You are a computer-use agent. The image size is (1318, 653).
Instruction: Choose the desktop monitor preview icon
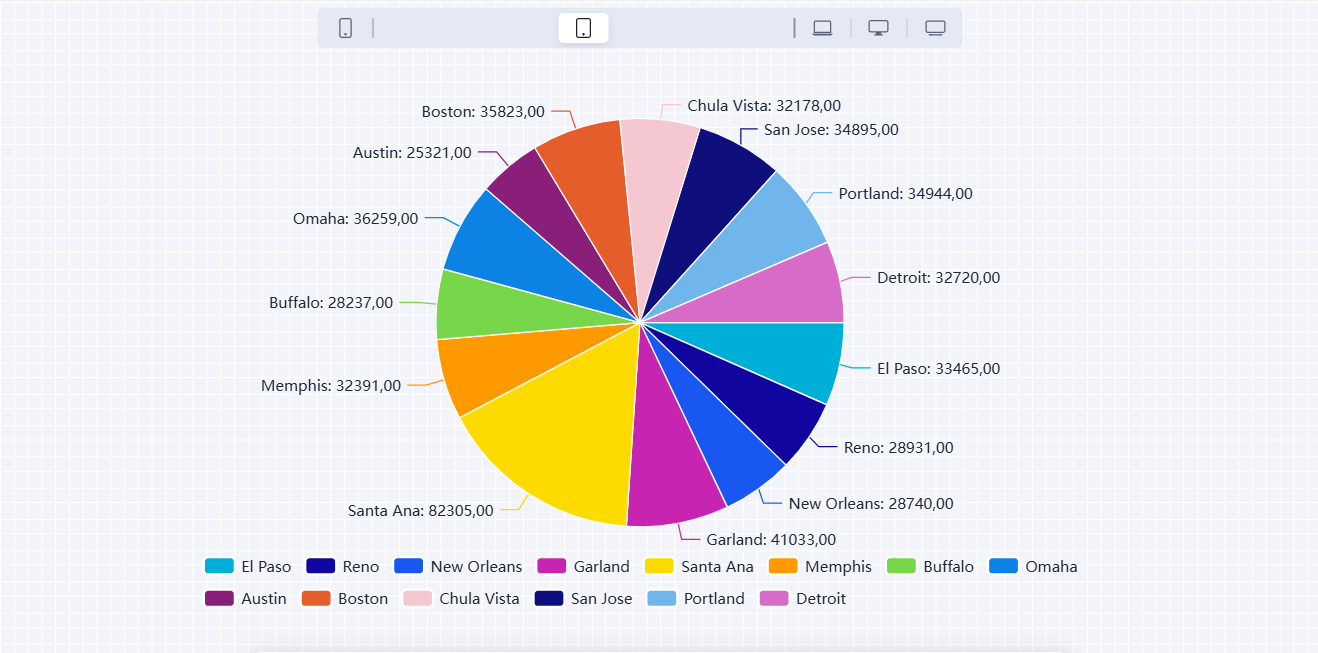pyautogui.click(x=878, y=28)
